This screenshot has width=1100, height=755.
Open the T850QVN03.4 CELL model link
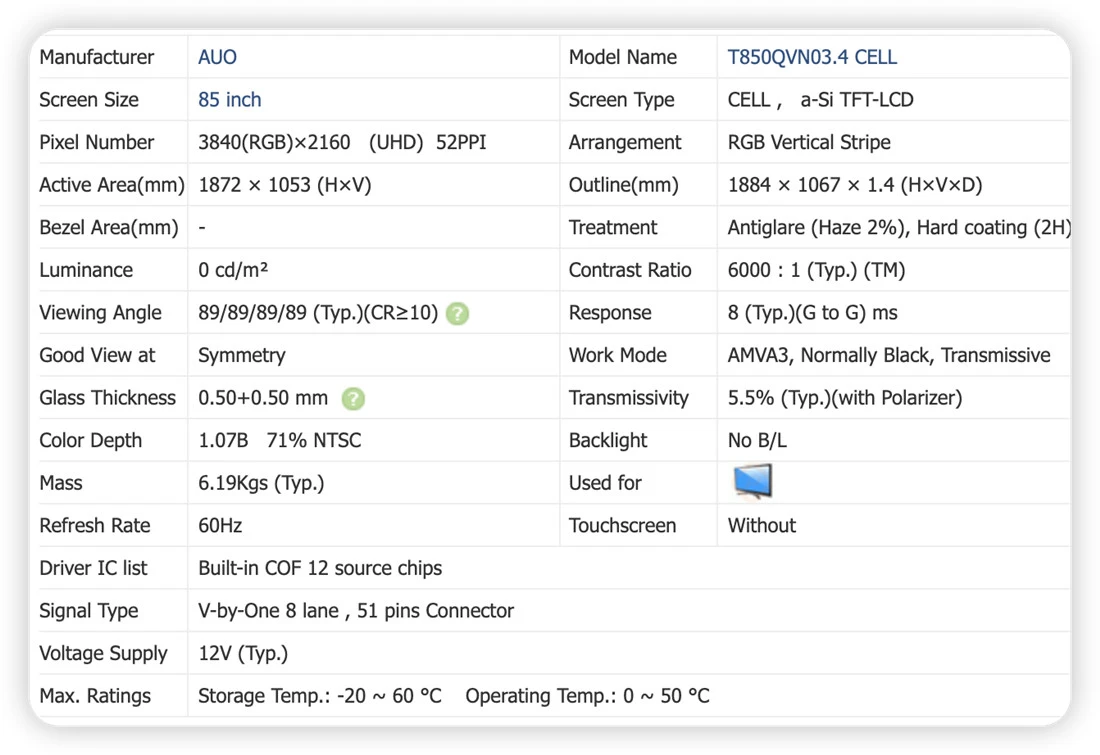(x=812, y=57)
